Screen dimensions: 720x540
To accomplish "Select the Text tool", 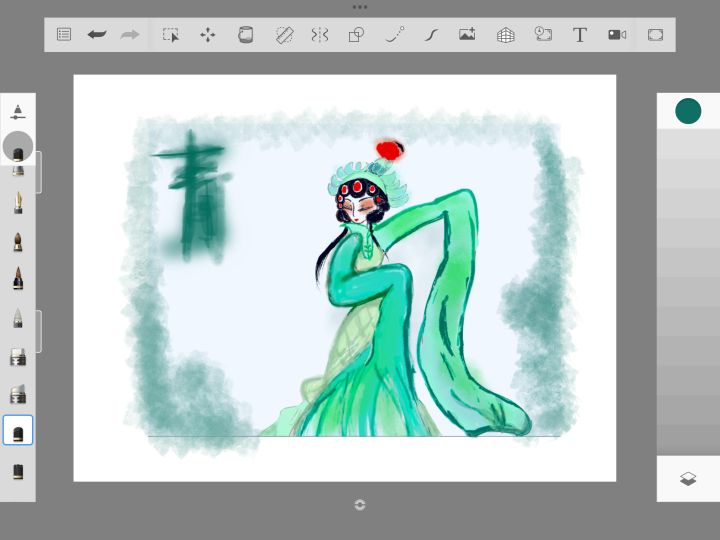I will coord(580,34).
